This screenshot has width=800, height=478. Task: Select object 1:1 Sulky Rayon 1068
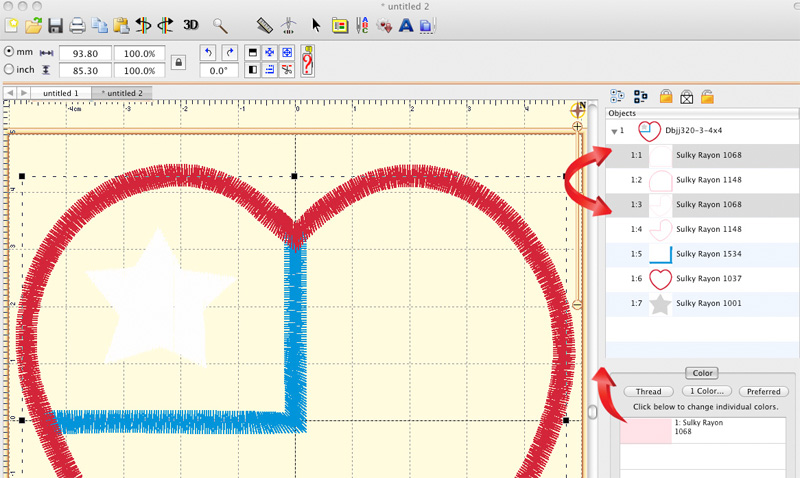(702, 156)
